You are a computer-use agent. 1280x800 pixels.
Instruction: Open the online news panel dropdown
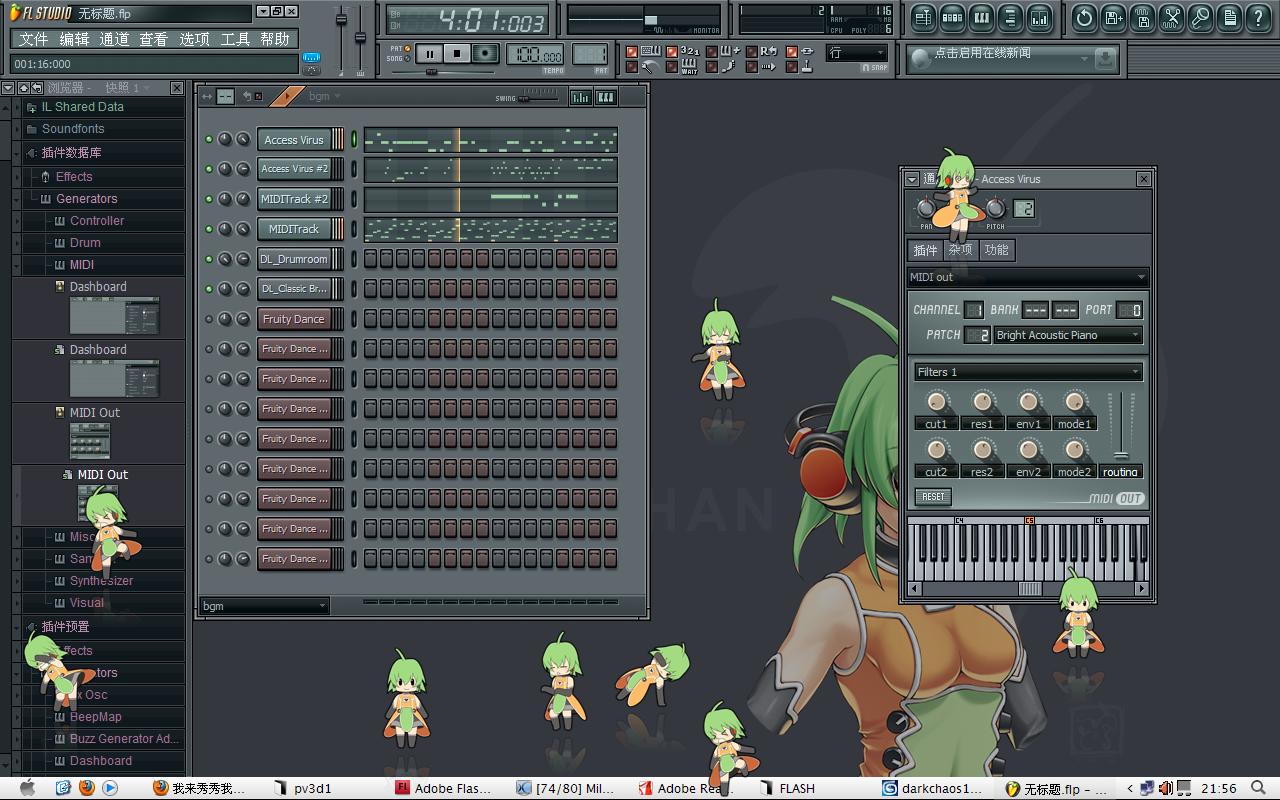(1084, 60)
